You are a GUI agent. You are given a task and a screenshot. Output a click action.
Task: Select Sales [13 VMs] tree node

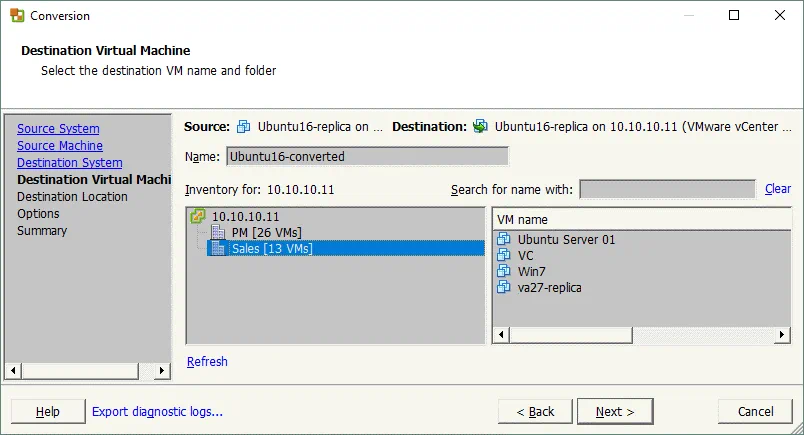pyautogui.click(x=271, y=248)
